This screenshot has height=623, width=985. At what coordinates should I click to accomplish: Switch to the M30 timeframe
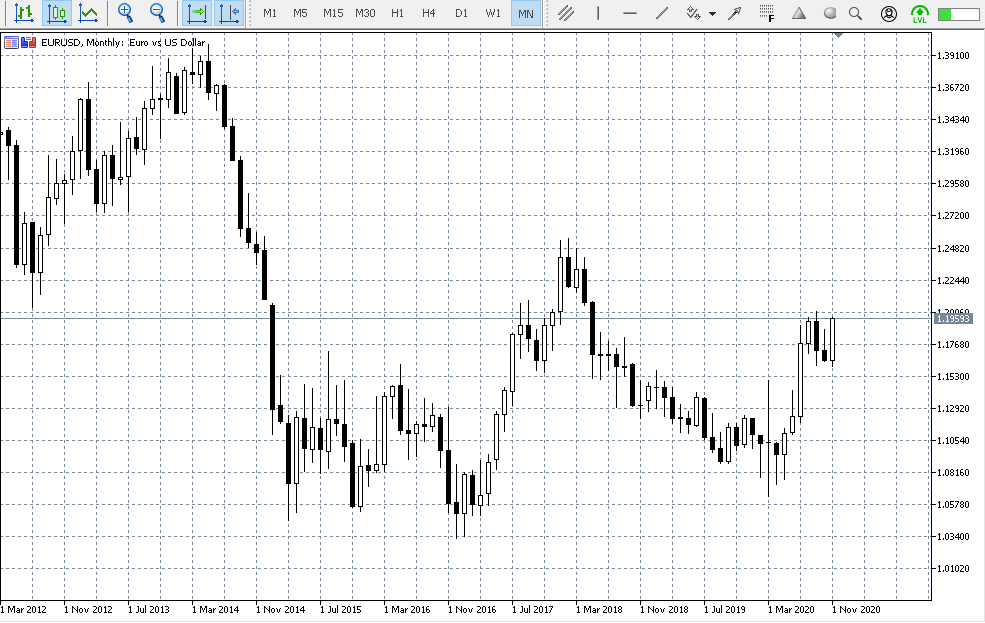[x=365, y=13]
